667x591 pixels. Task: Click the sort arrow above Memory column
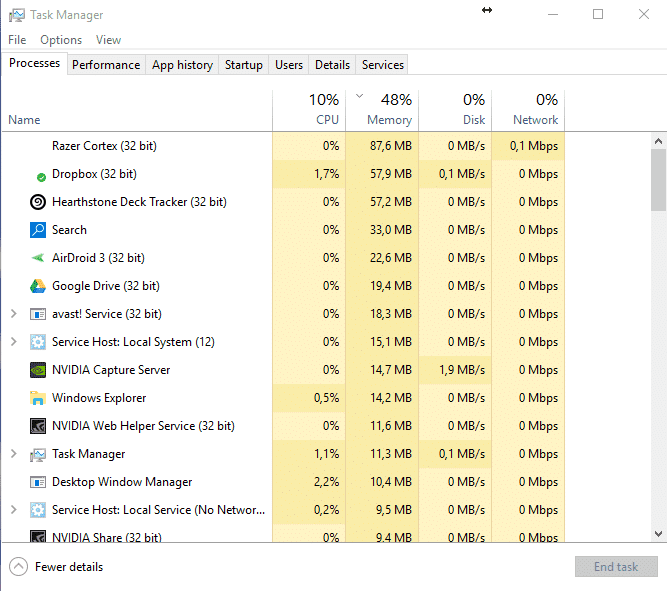pyautogui.click(x=359, y=96)
